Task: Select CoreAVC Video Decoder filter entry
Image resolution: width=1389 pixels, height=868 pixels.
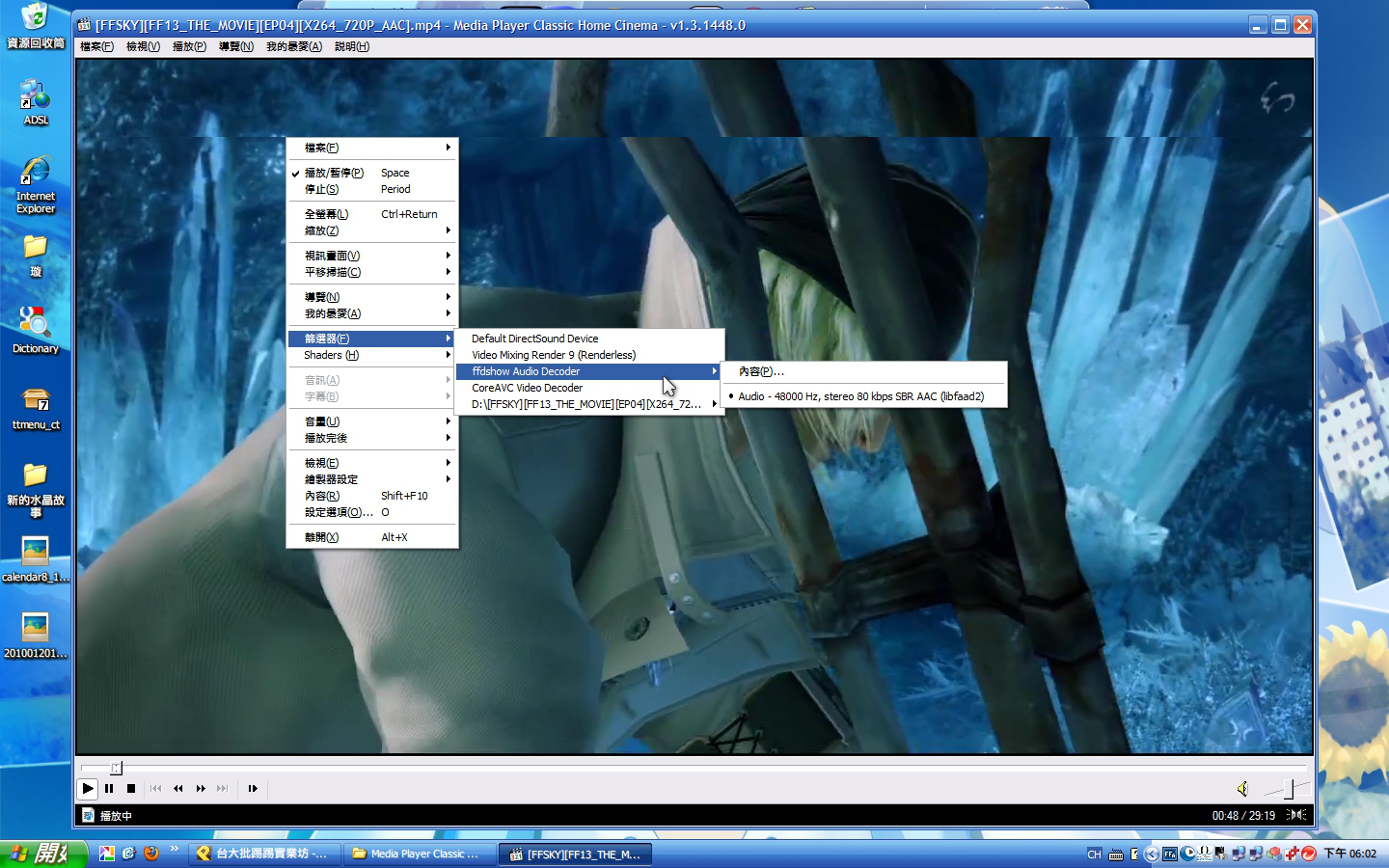Action: pos(527,388)
